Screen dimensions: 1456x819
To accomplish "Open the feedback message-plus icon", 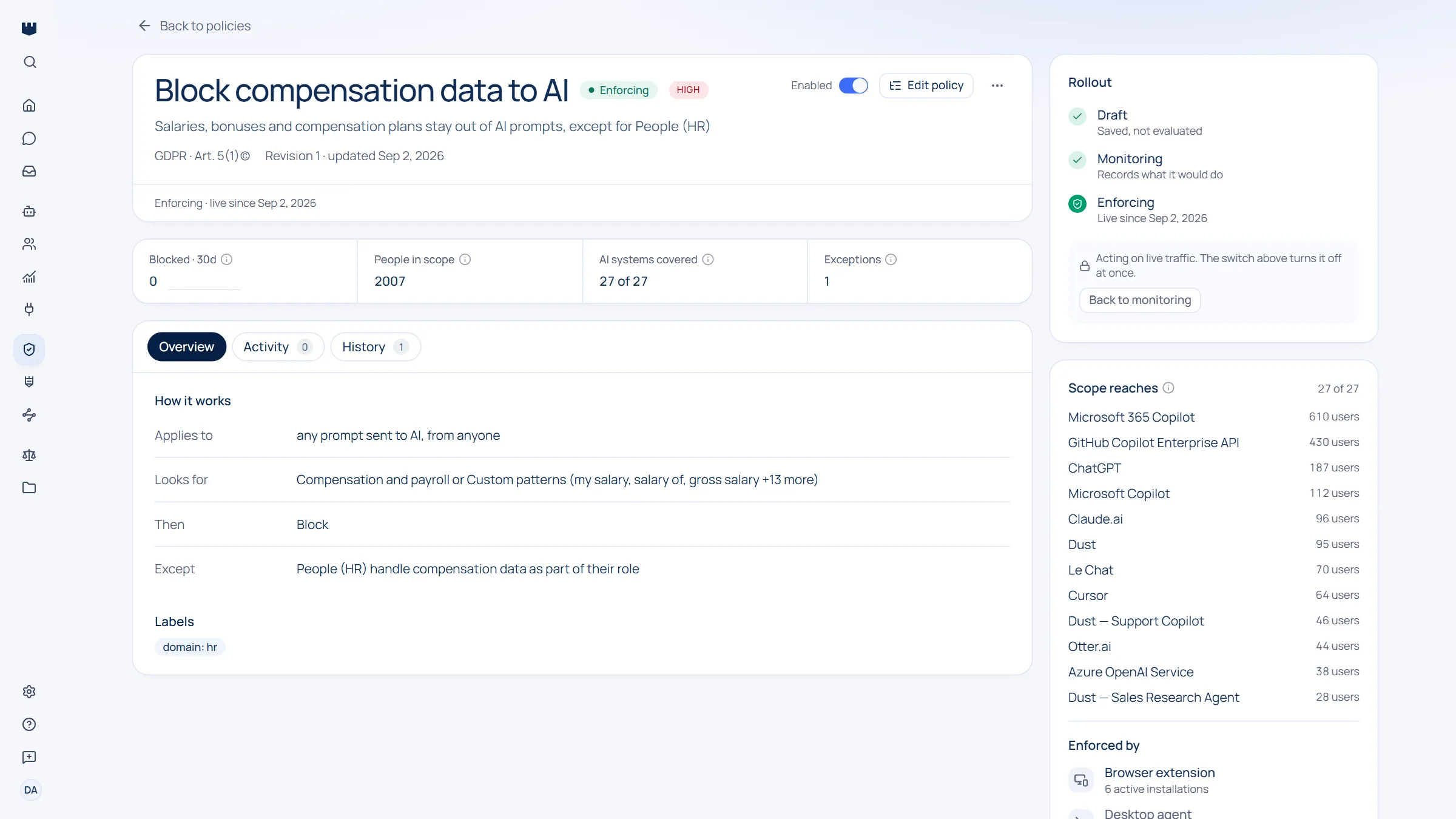I will [x=29, y=757].
